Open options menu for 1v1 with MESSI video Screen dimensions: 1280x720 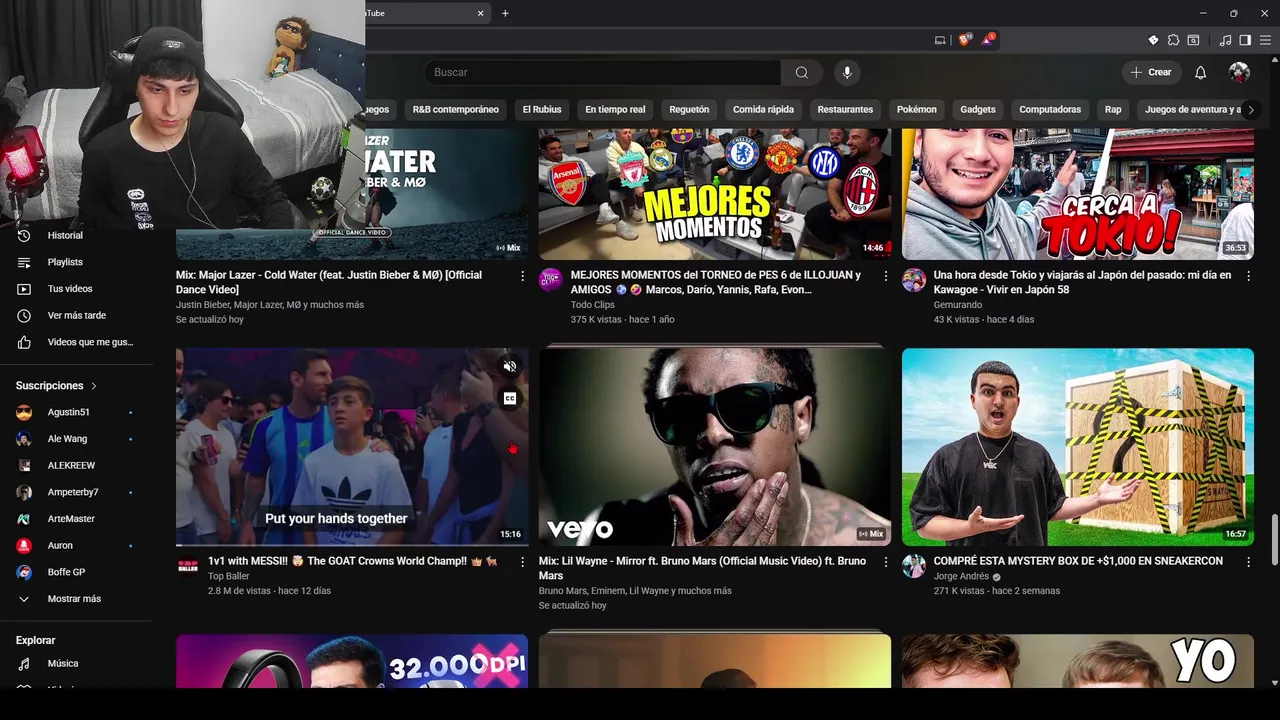coord(522,562)
